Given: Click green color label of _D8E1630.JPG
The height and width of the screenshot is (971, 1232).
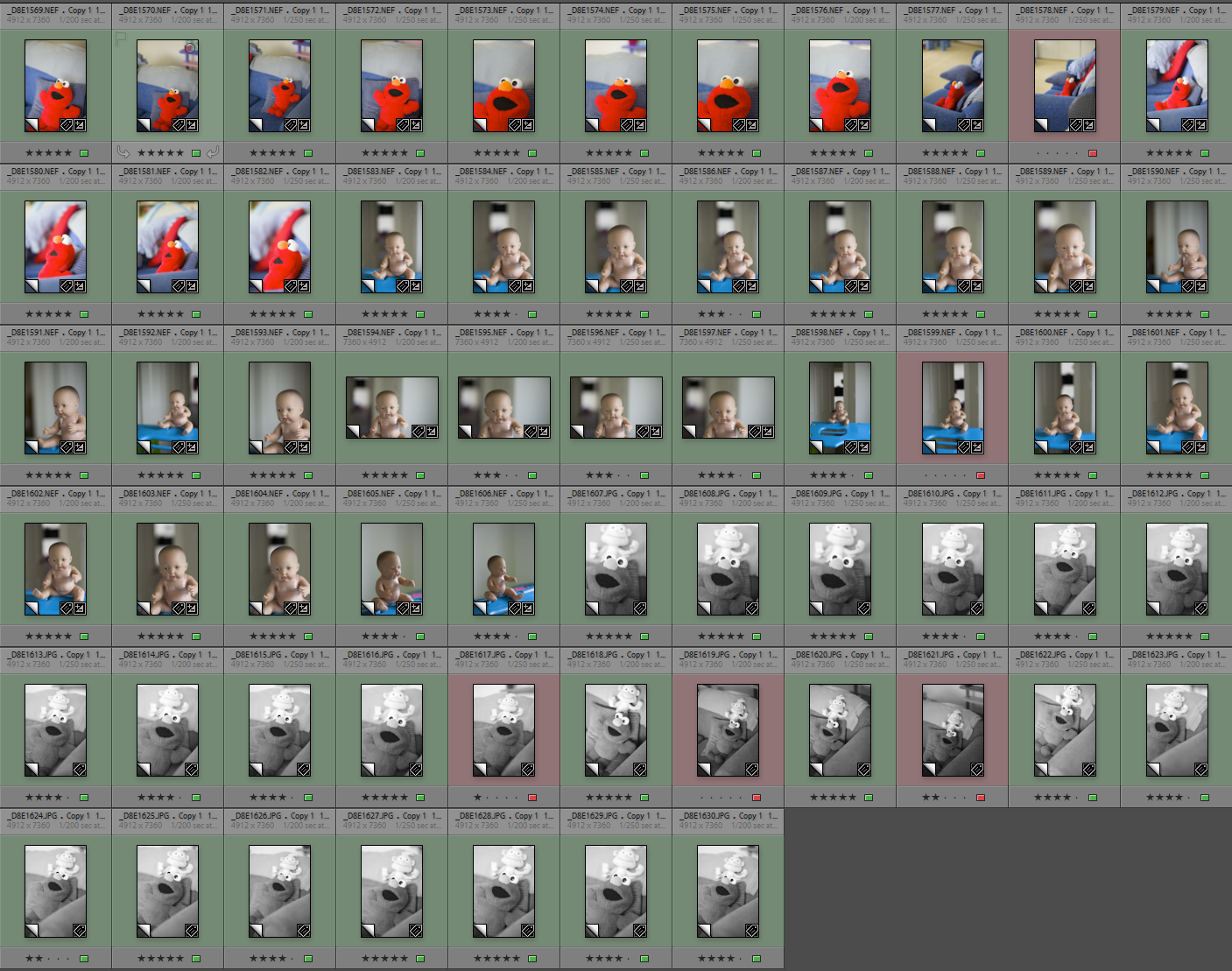Looking at the screenshot, I should tap(757, 959).
